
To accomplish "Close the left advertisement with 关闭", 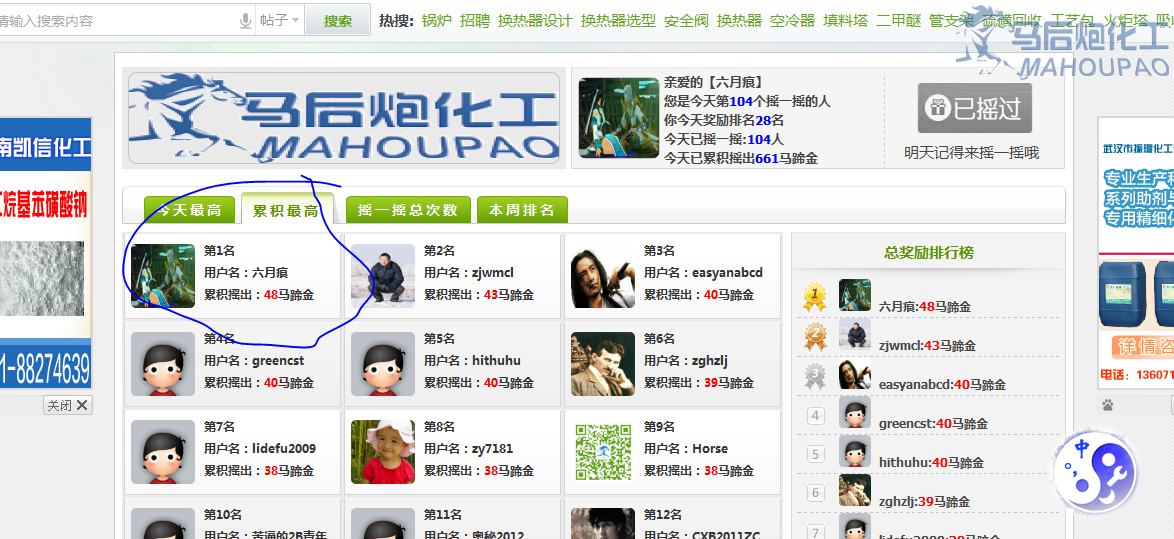I will pos(67,405).
